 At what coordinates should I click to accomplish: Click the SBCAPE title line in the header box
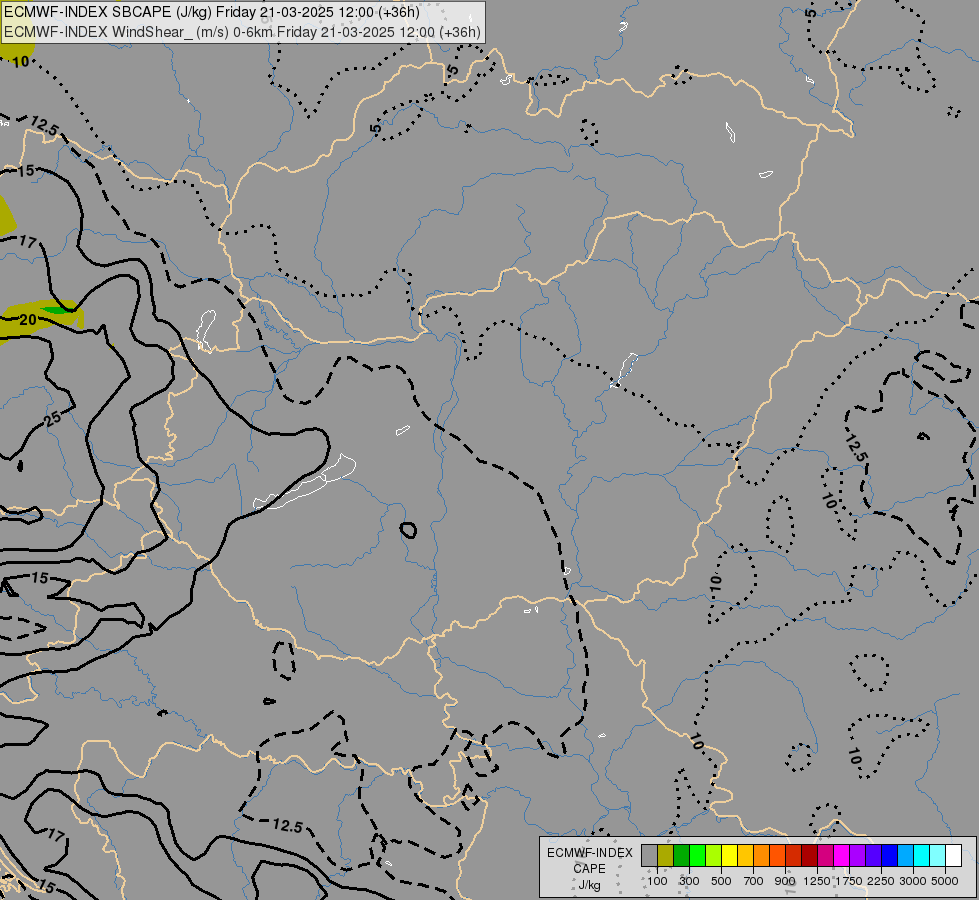(x=212, y=12)
